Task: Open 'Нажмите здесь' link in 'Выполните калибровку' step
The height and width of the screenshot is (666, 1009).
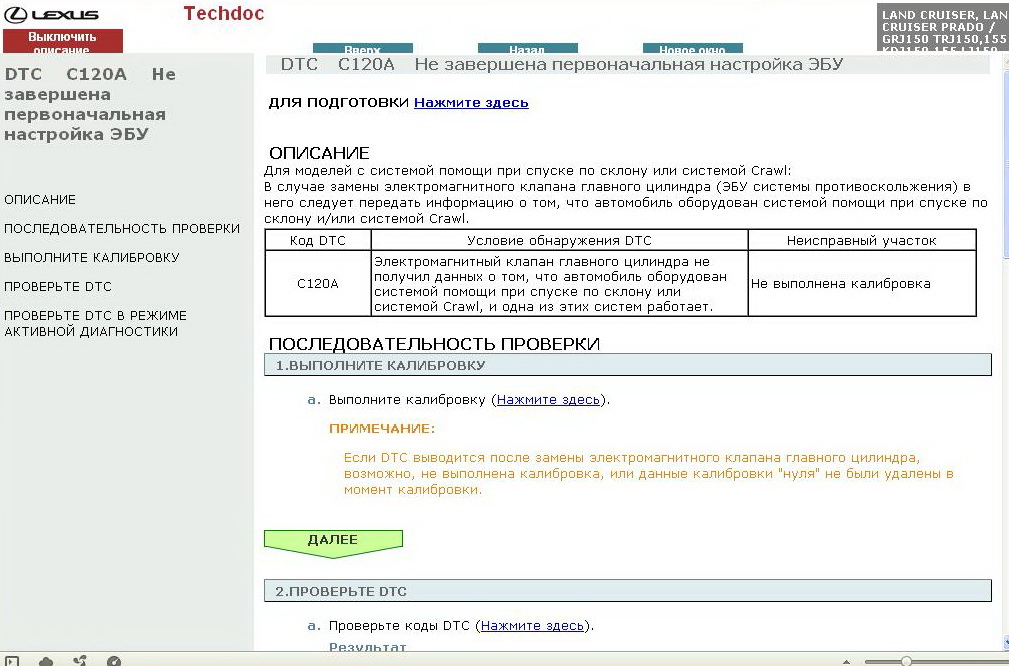Action: click(x=548, y=400)
